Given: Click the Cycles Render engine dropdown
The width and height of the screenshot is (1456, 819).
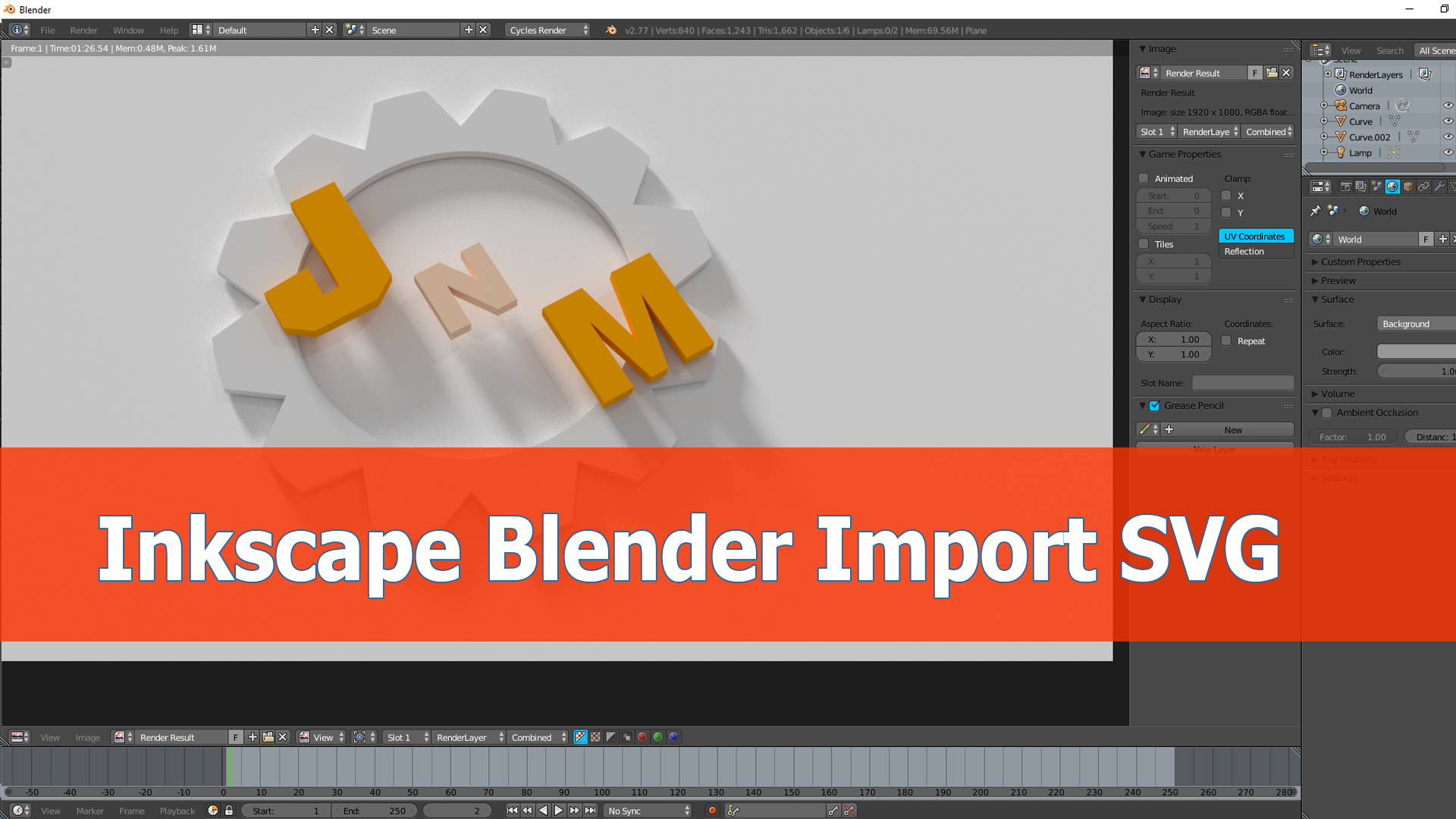Looking at the screenshot, I should click(x=545, y=30).
